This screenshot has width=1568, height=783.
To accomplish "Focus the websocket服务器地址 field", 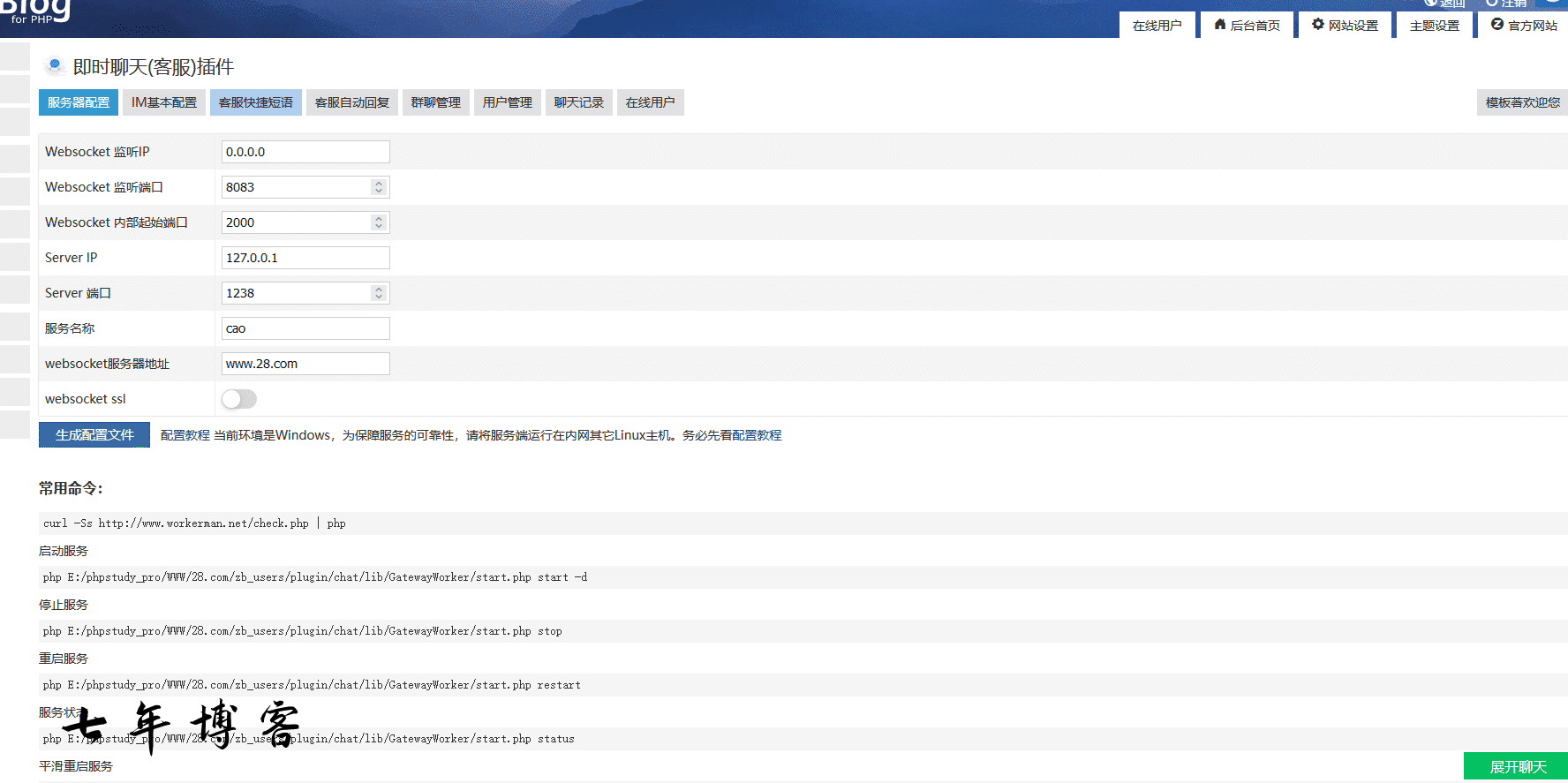I will point(305,364).
